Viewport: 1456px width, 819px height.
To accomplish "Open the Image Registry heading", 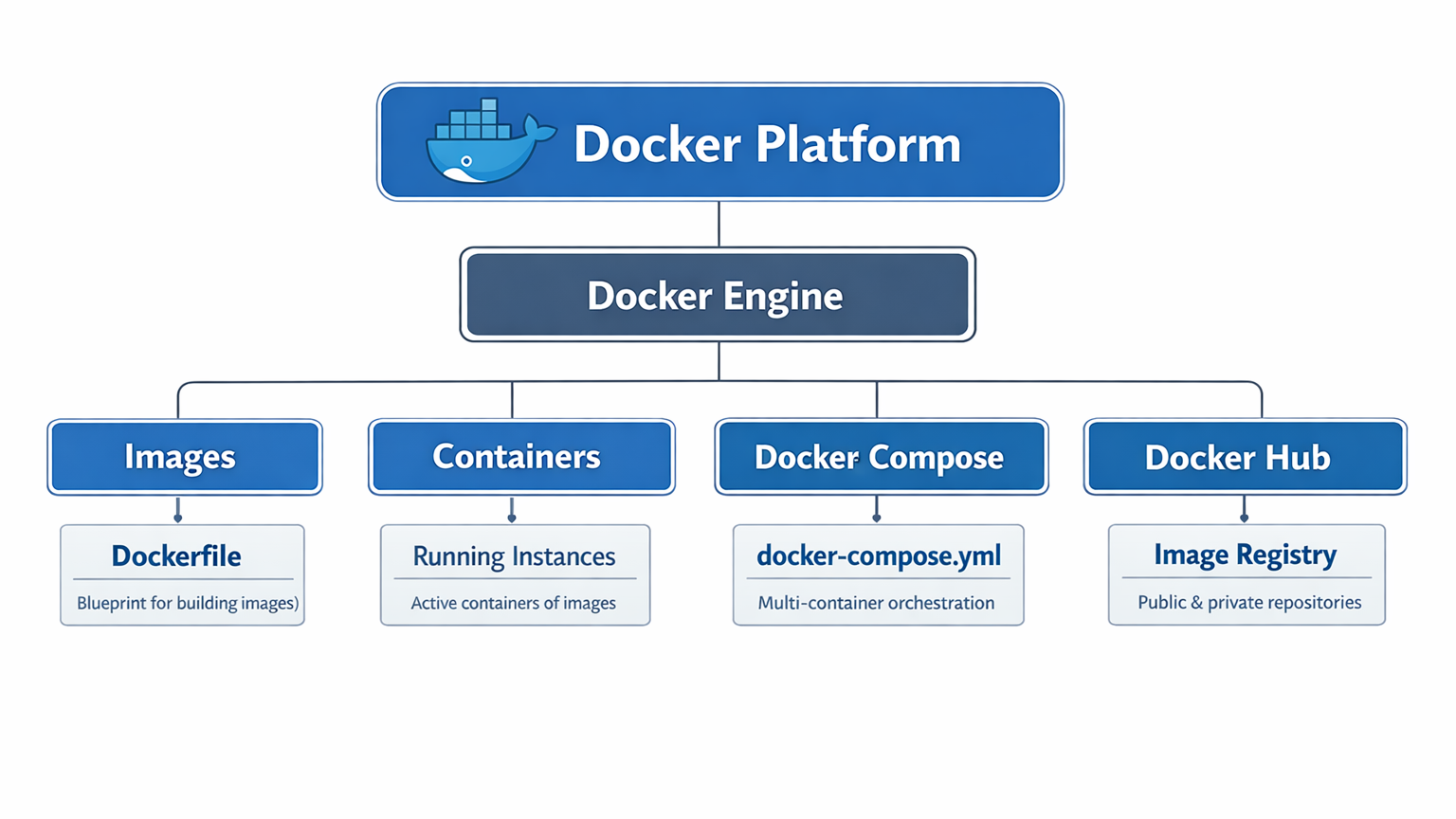I will pos(1245,555).
